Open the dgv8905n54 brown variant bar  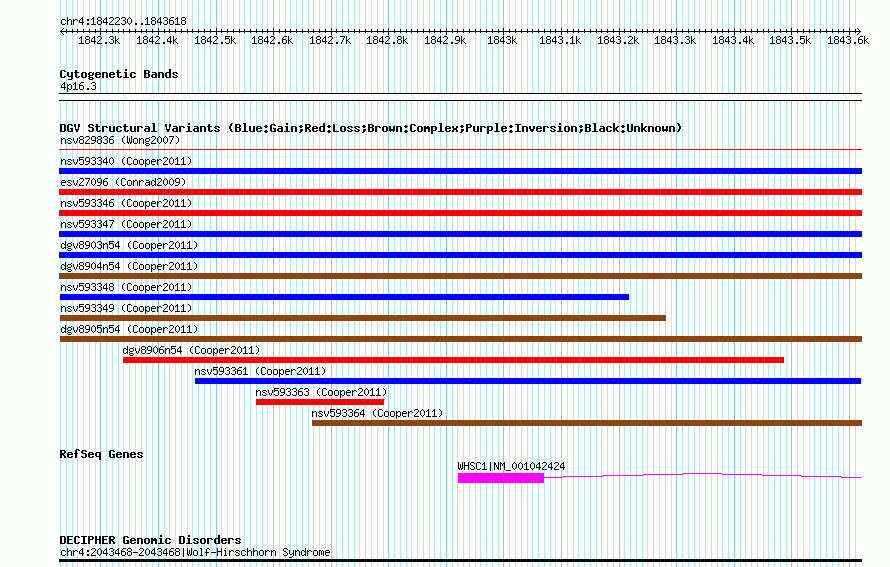pos(460,339)
